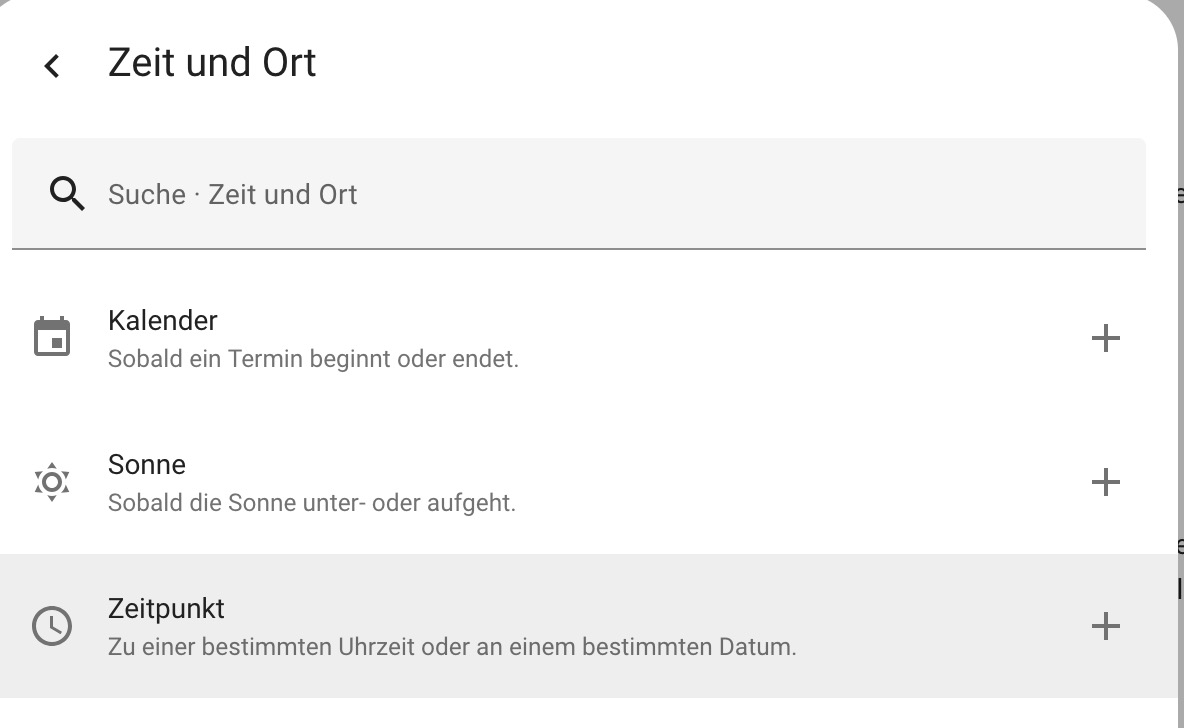
Task: Add the Kalender trigger with its plus
Action: coord(1105,338)
